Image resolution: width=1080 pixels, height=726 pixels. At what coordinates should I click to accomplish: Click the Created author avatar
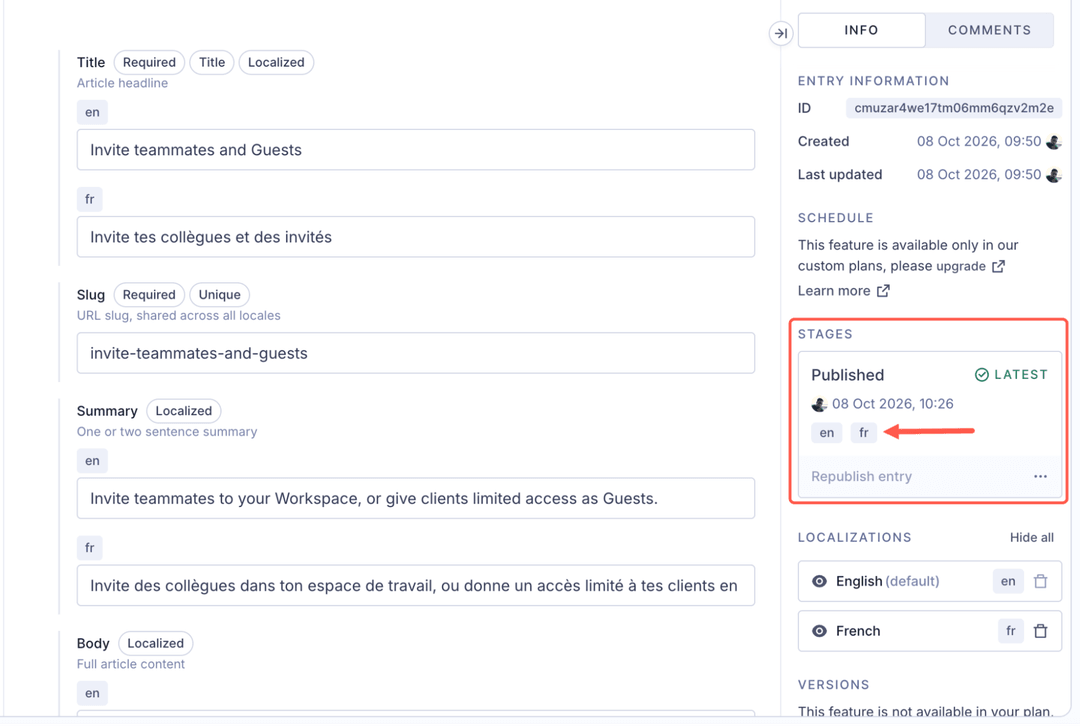point(1053,142)
